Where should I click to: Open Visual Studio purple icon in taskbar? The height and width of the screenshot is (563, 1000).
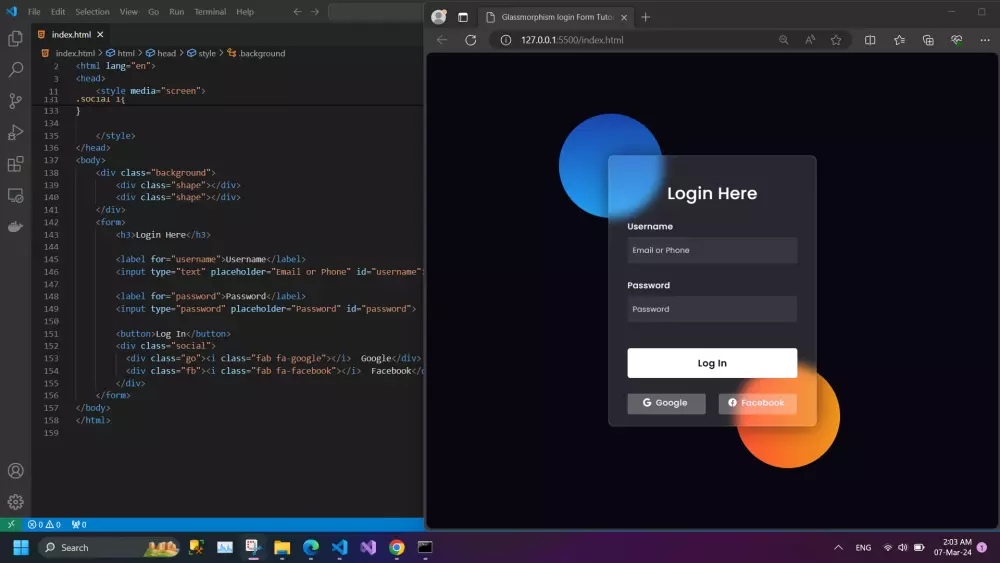[x=368, y=547]
